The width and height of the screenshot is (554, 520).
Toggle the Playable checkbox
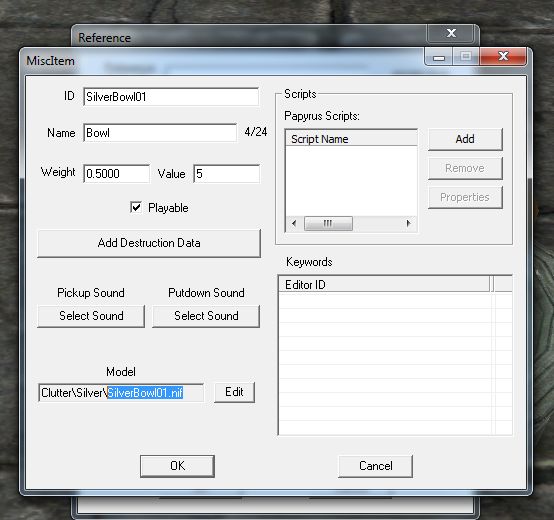coord(136,207)
